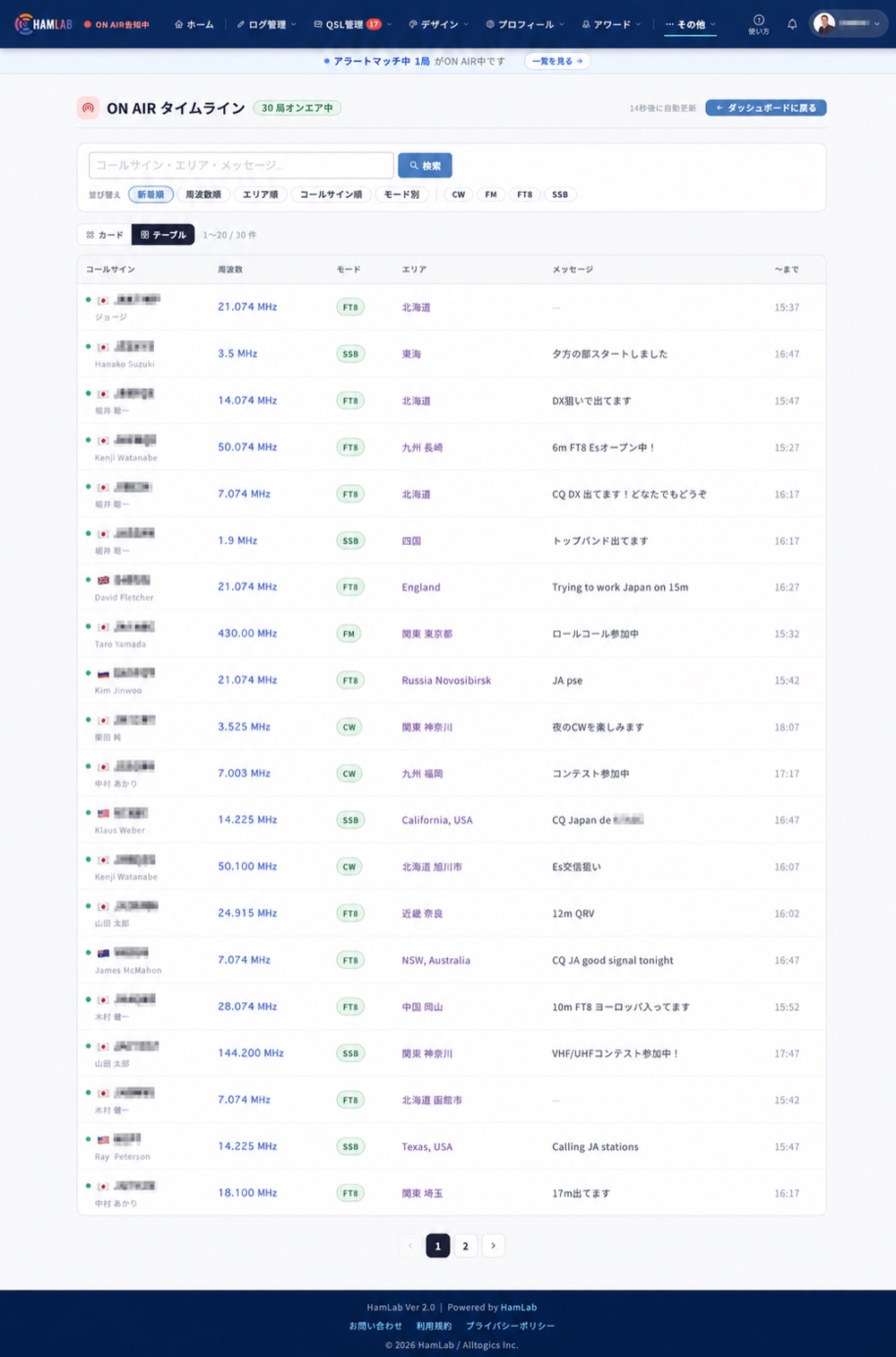Viewport: 896px width, 1357px height.
Task: Open the user account dropdown
Action: pyautogui.click(x=849, y=24)
